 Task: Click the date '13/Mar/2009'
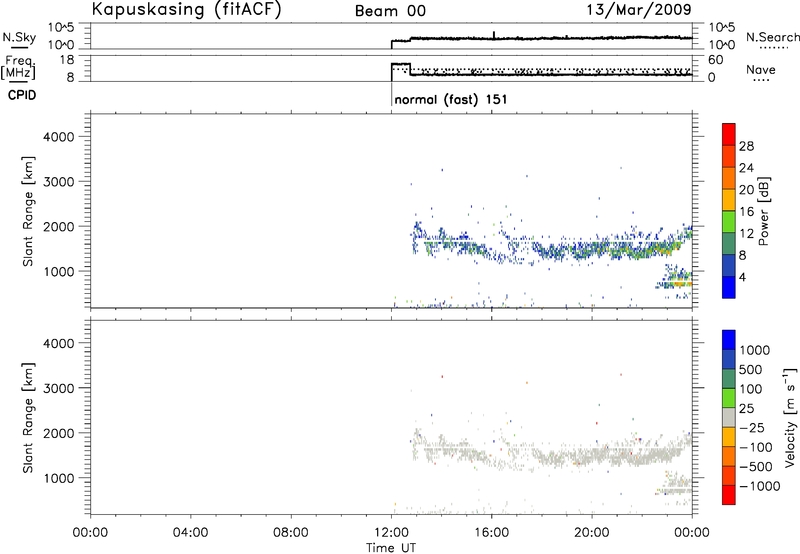tap(639, 10)
